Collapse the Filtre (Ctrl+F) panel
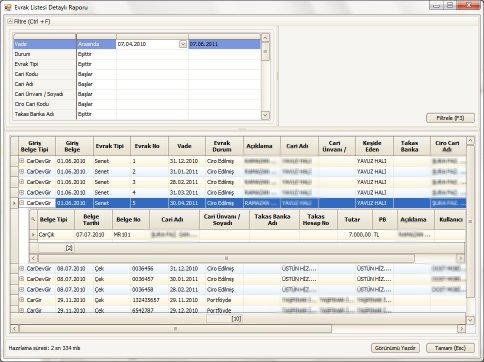The height and width of the screenshot is (362, 484). tap(10, 22)
